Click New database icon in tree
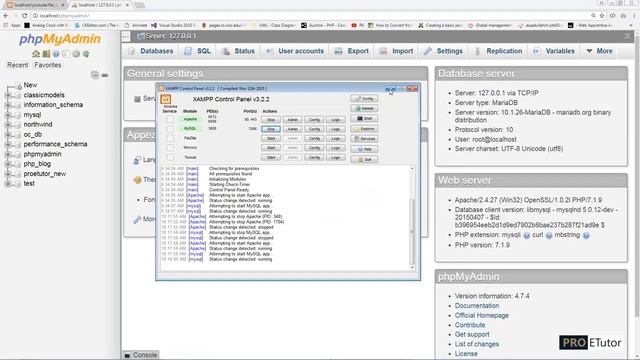This screenshot has width=640, height=360. coord(18,86)
